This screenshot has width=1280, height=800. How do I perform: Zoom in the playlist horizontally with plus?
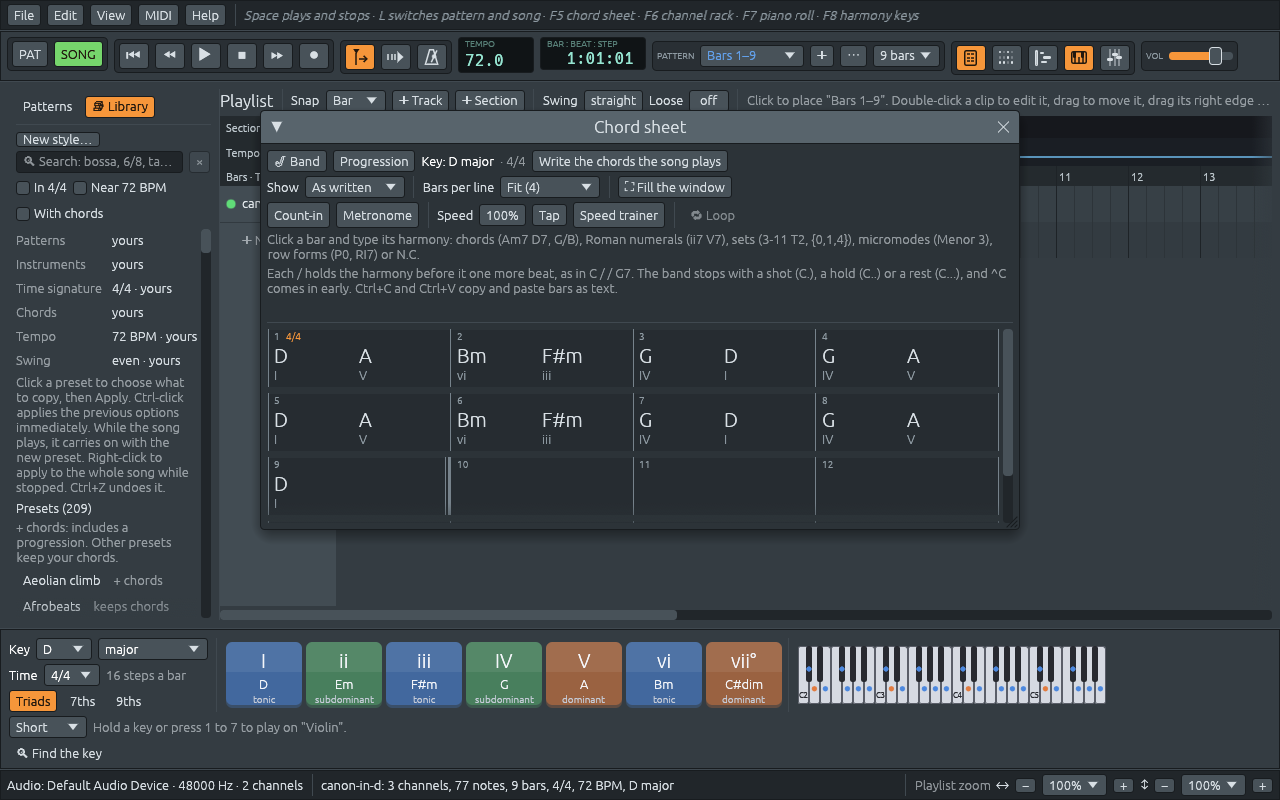coord(1123,786)
